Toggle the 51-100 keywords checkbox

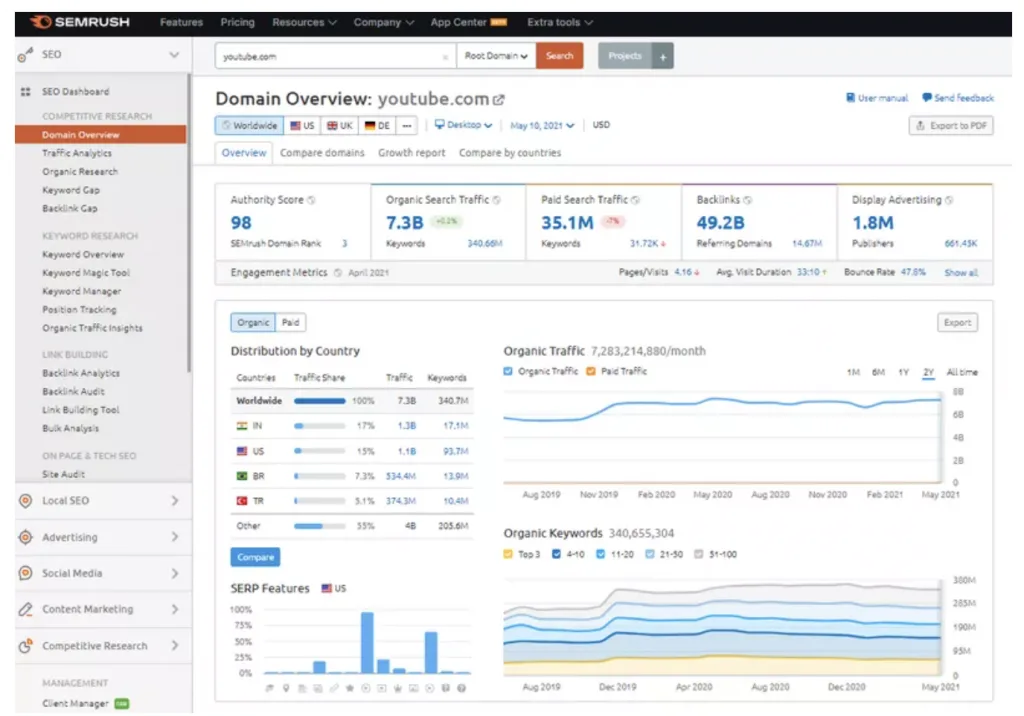[699, 555]
